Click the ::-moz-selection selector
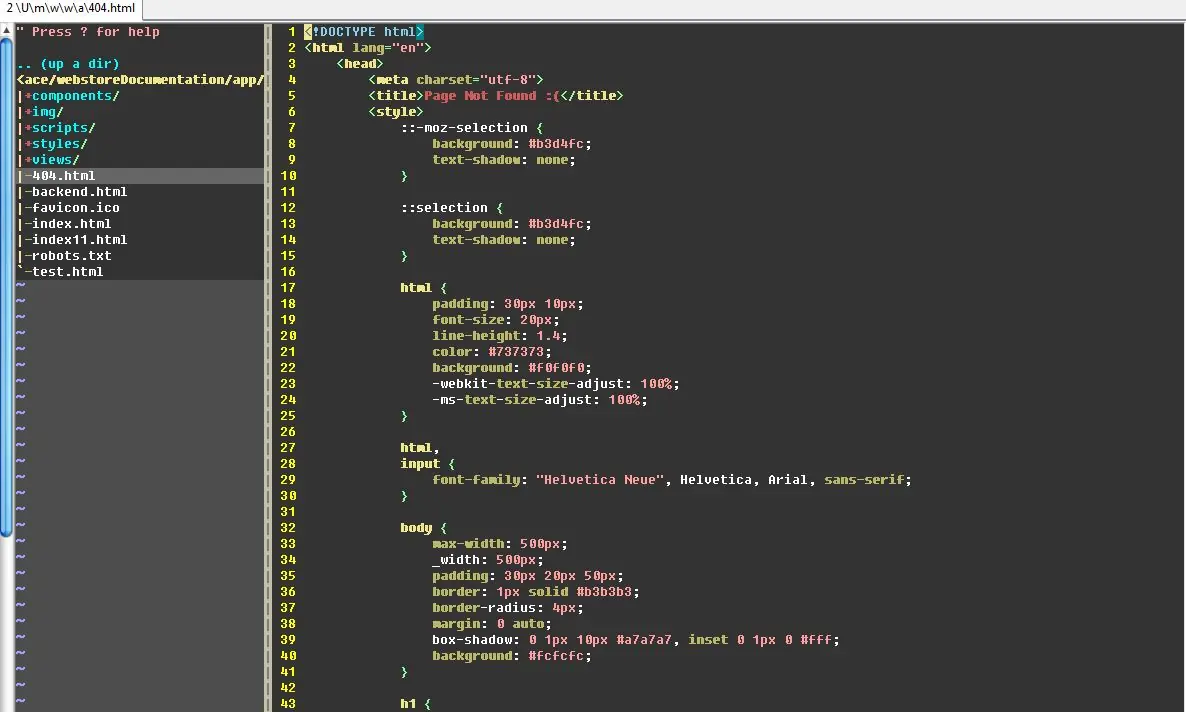The width and height of the screenshot is (1186, 712). click(464, 128)
